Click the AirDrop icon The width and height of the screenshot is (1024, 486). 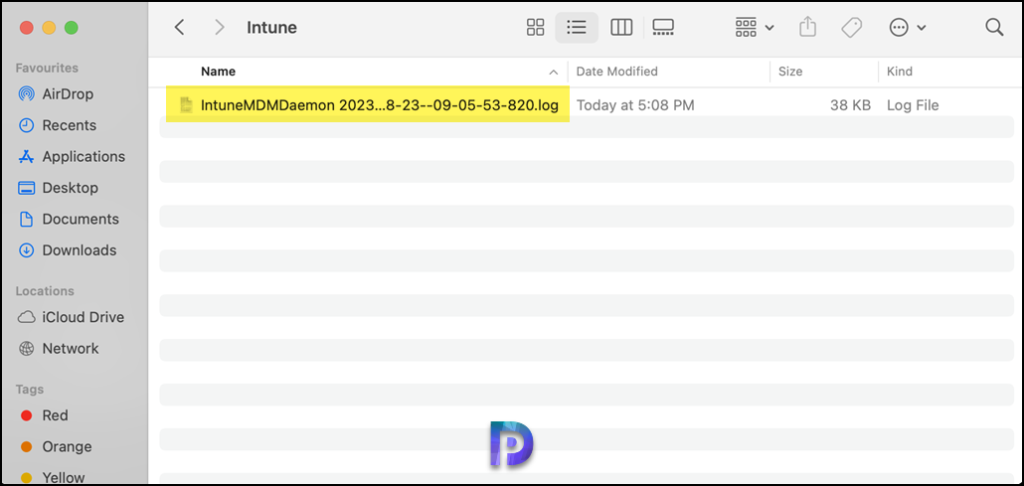(27, 94)
